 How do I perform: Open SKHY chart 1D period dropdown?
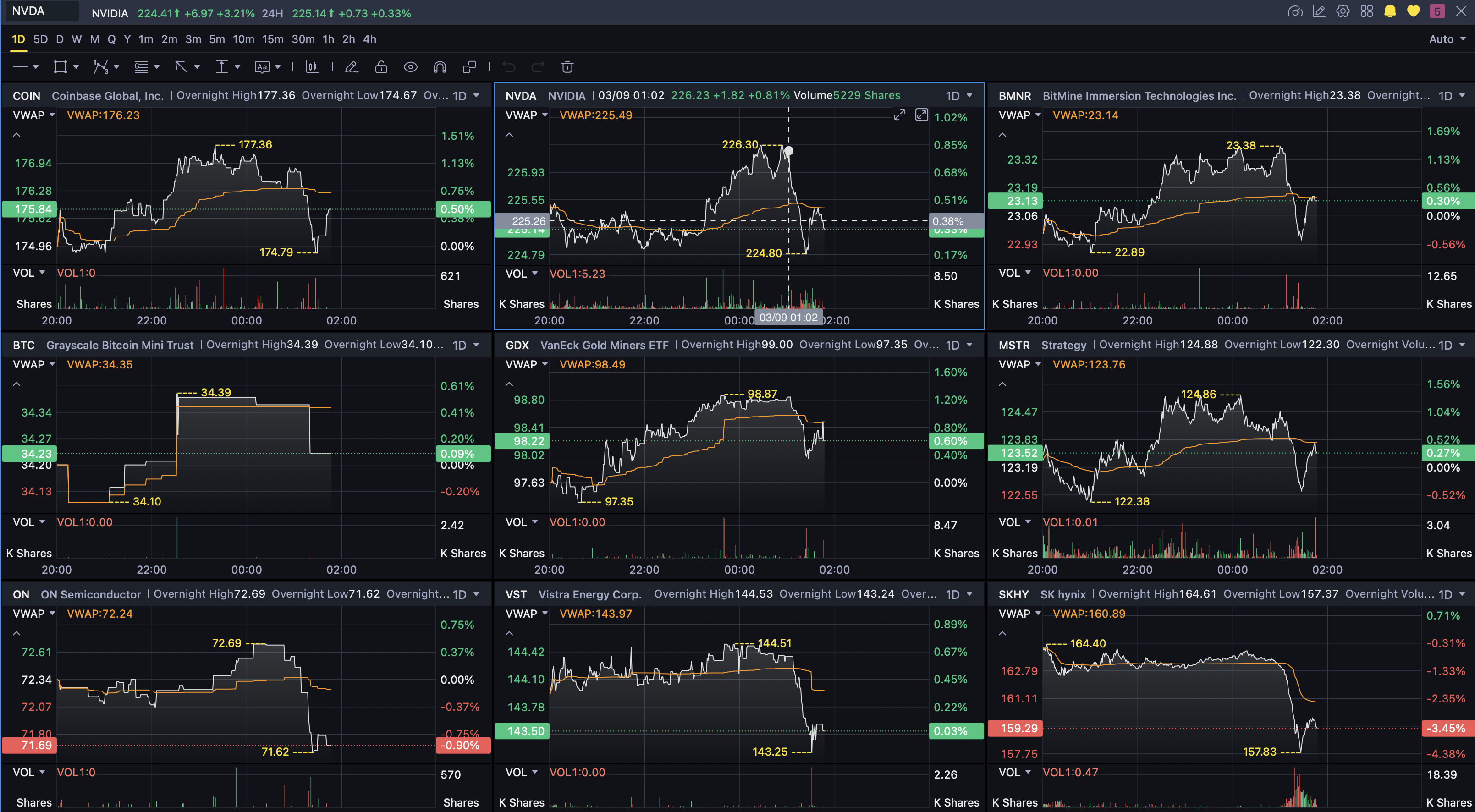click(1452, 594)
